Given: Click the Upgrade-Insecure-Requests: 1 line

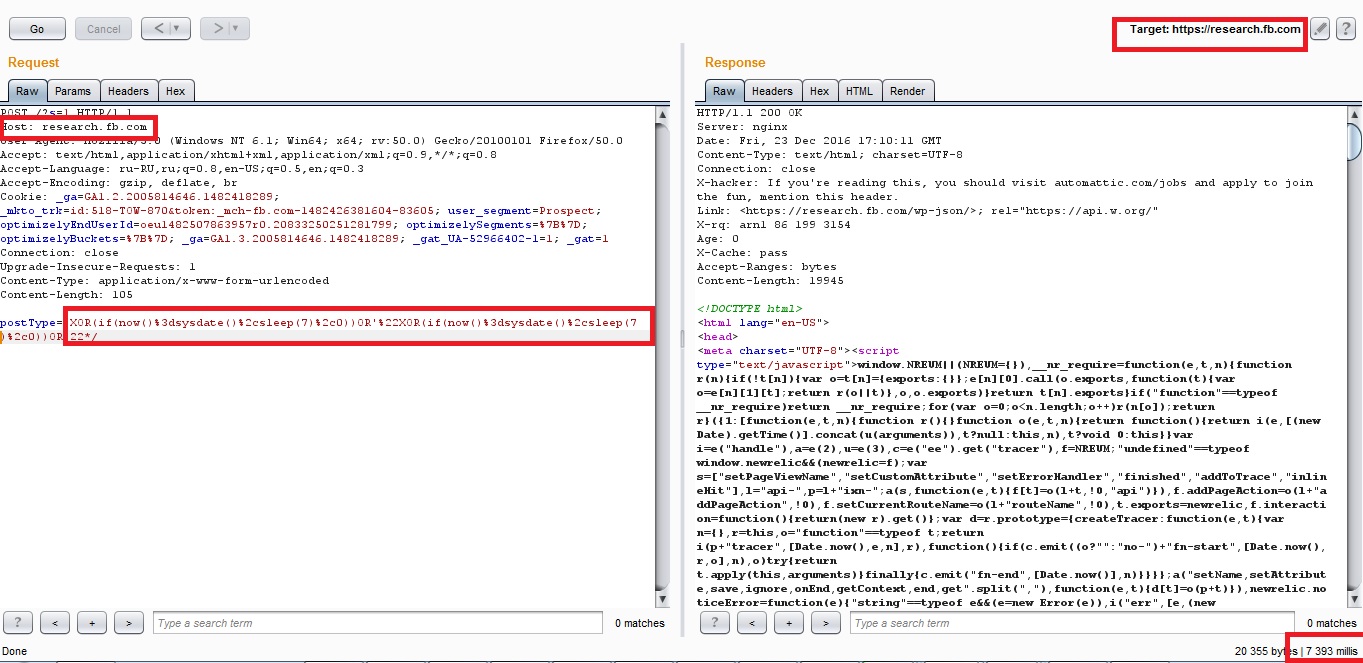Looking at the screenshot, I should click(x=99, y=267).
